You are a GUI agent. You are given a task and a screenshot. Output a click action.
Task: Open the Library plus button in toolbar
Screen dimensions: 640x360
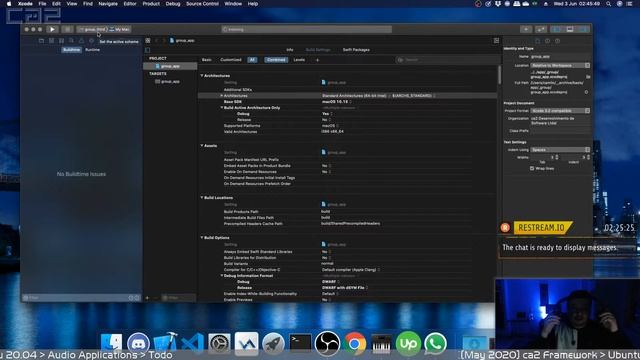click(526, 29)
